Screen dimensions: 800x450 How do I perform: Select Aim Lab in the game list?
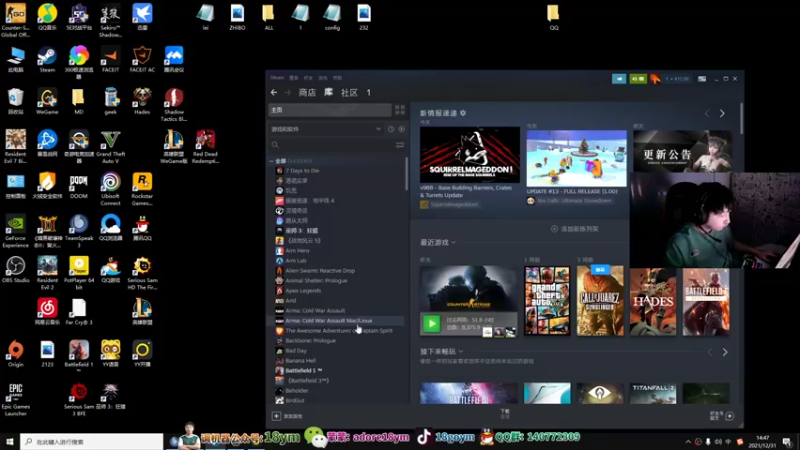(x=296, y=260)
